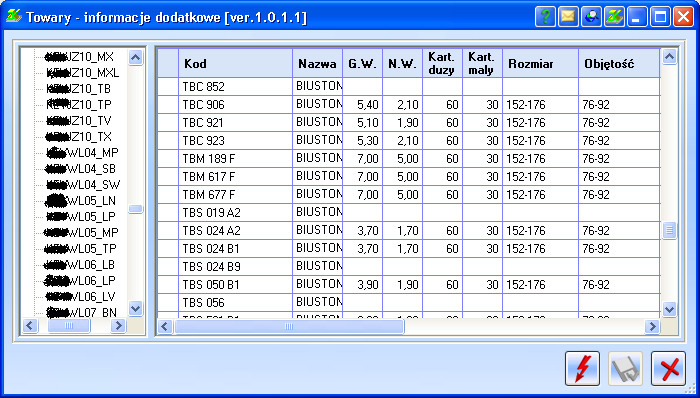
Task: Click table horizontal scrollbar right arrow
Action: (652, 327)
